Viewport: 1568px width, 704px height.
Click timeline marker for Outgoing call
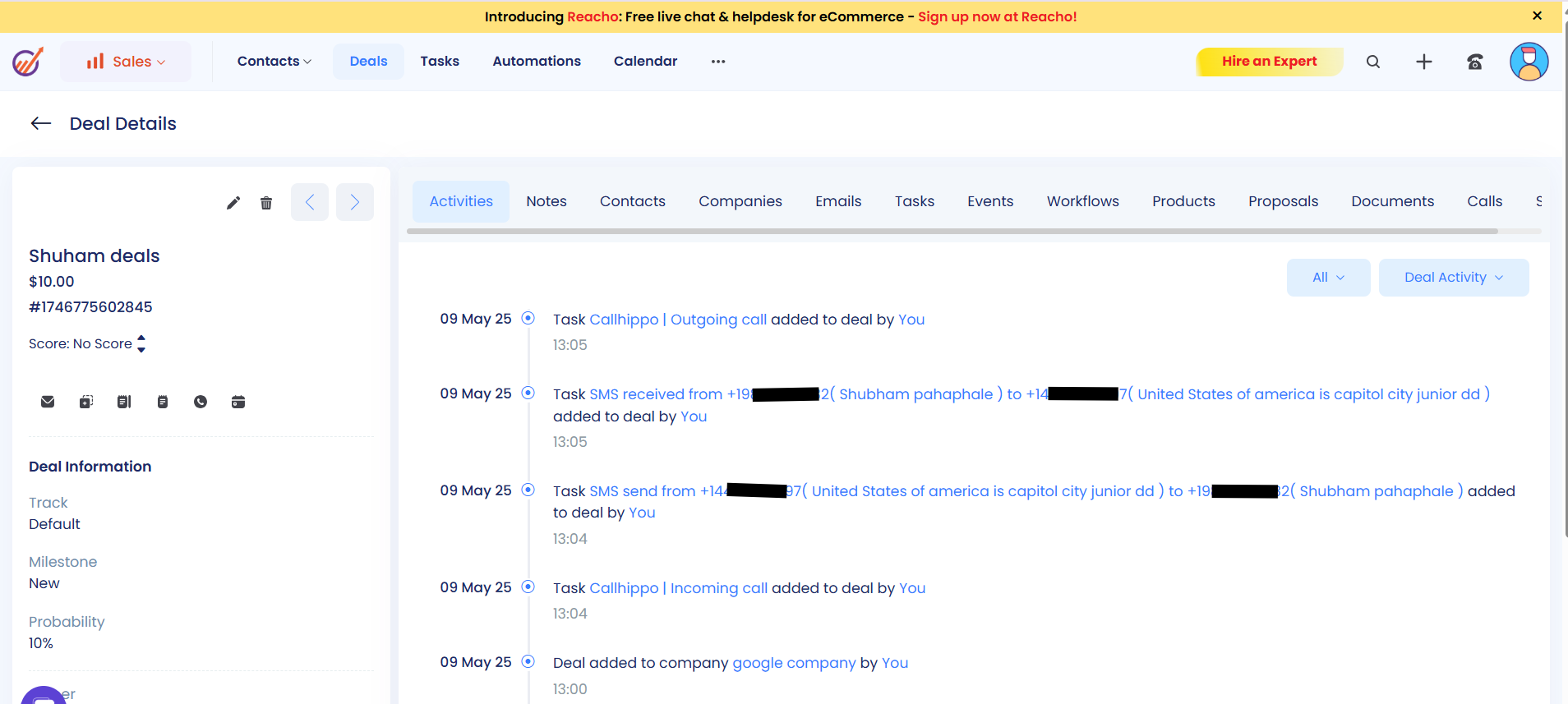(528, 318)
